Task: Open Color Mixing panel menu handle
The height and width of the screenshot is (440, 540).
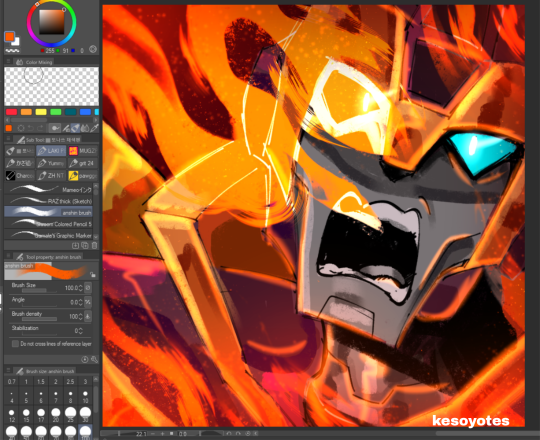Action: tap(8, 62)
